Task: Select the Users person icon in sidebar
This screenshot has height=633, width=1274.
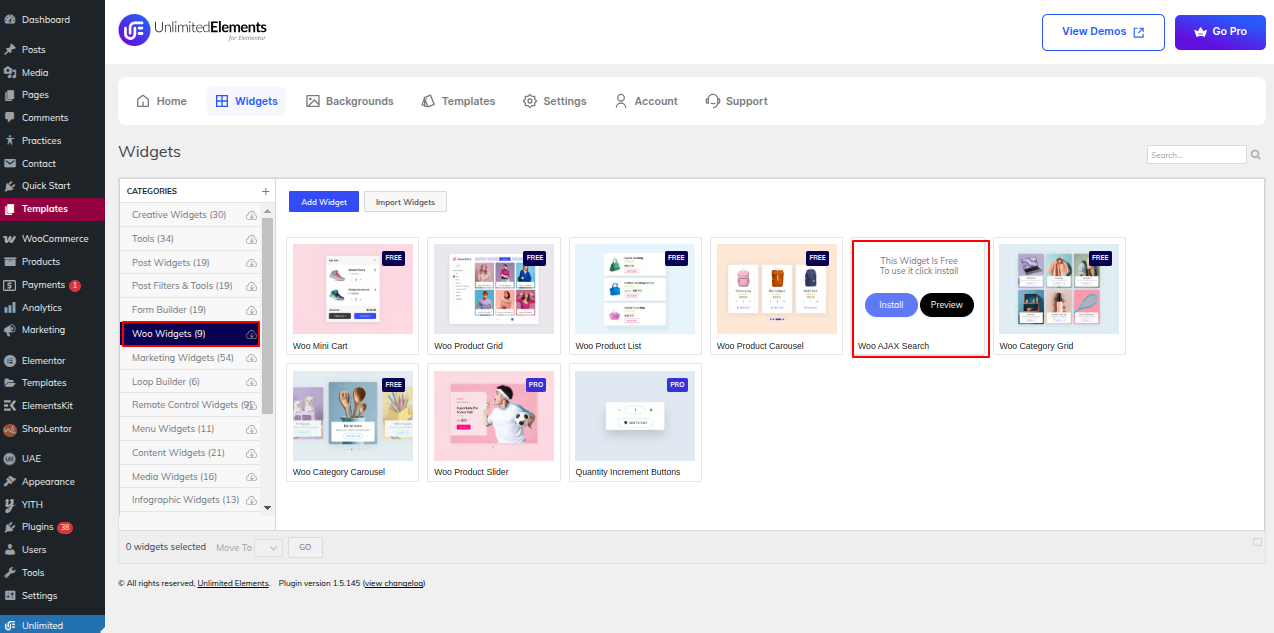Action: tap(10, 550)
